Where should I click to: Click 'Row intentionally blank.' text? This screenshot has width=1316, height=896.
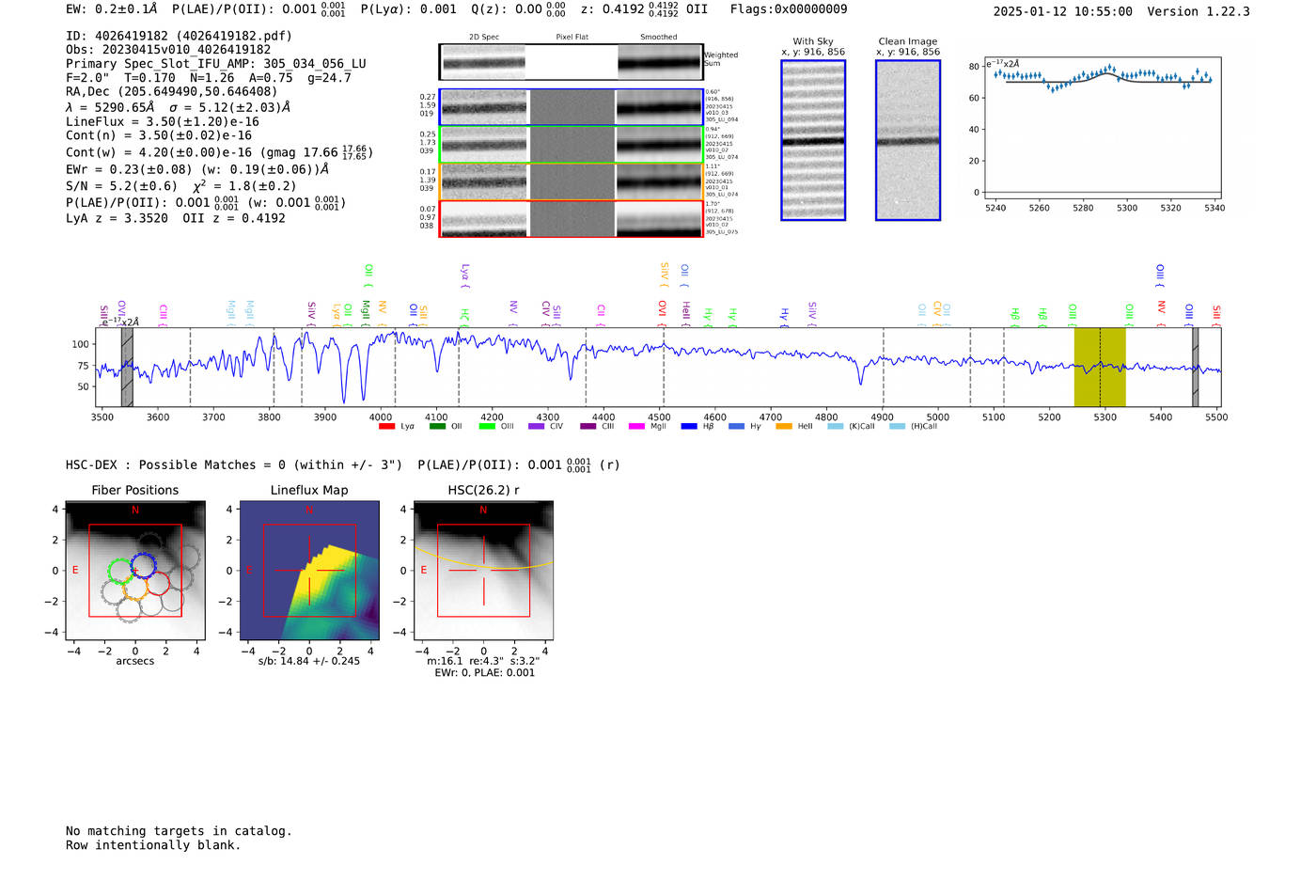pyautogui.click(x=153, y=845)
